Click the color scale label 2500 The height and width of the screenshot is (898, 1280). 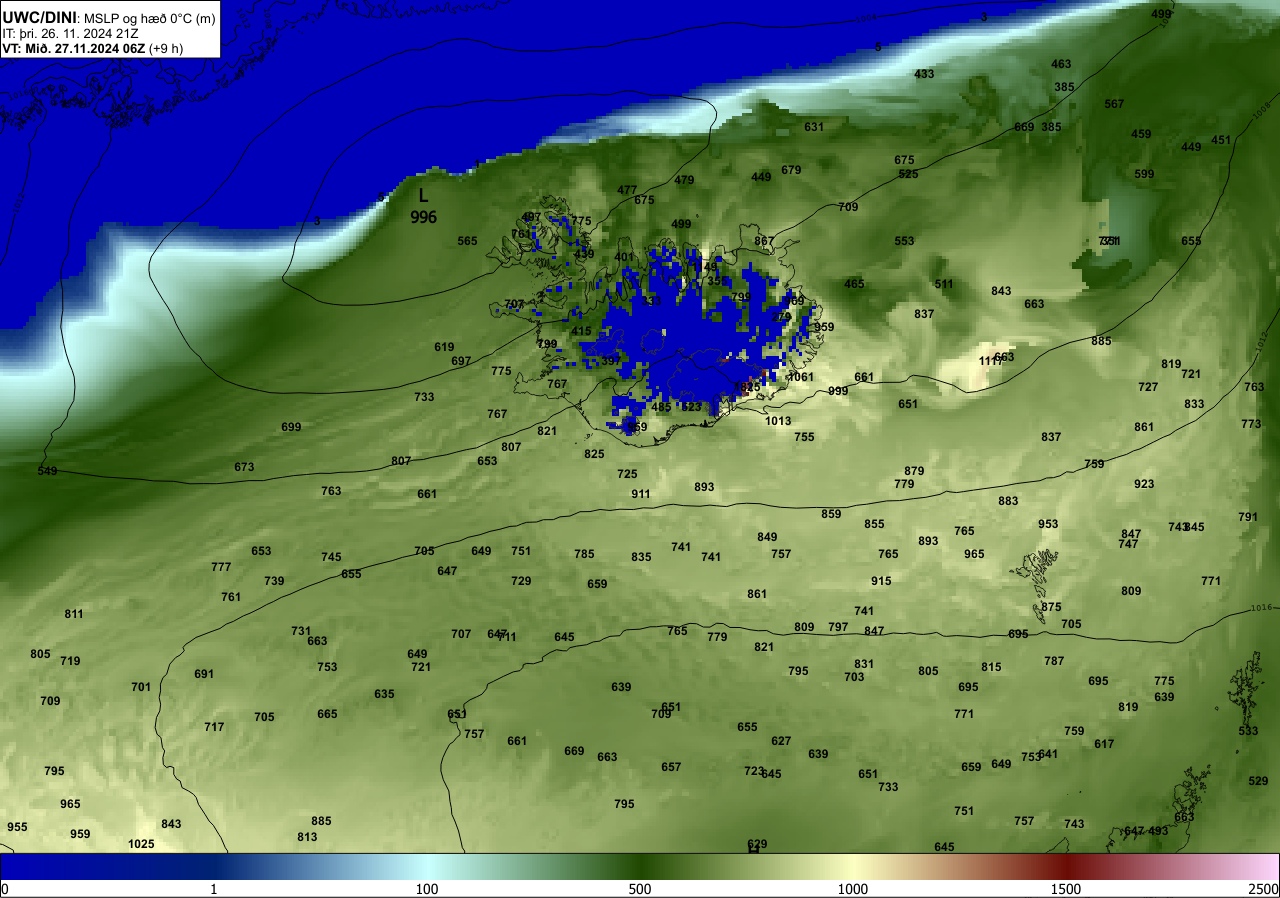[x=1263, y=889]
